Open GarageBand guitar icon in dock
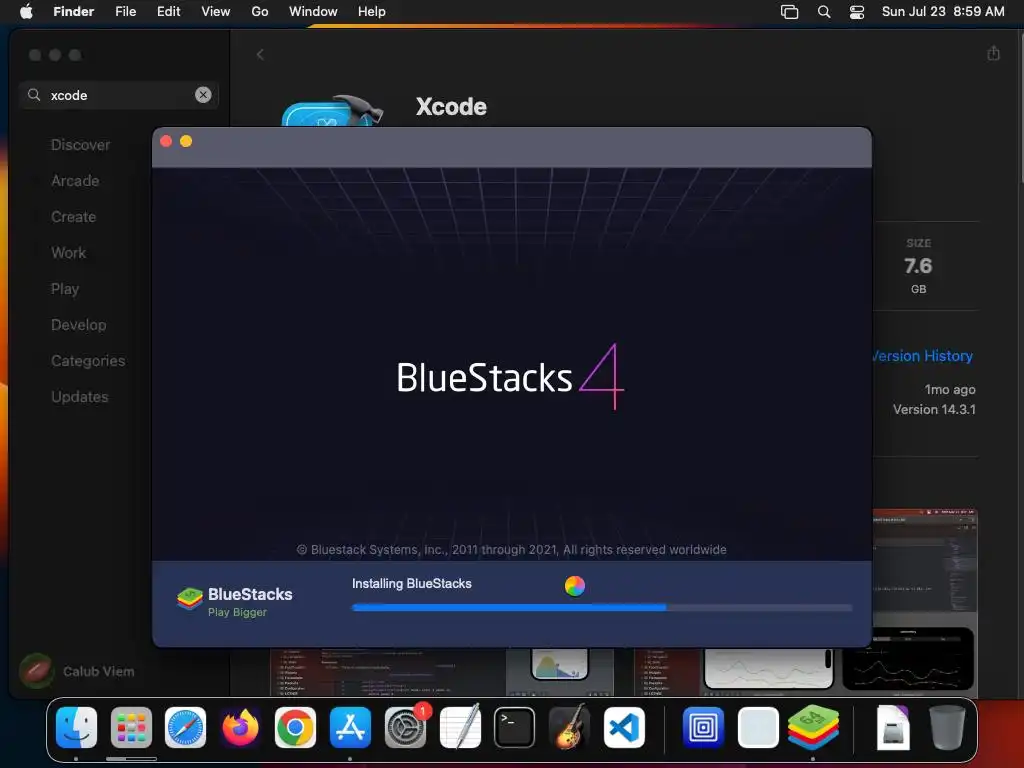The height and width of the screenshot is (768, 1024). coord(569,728)
